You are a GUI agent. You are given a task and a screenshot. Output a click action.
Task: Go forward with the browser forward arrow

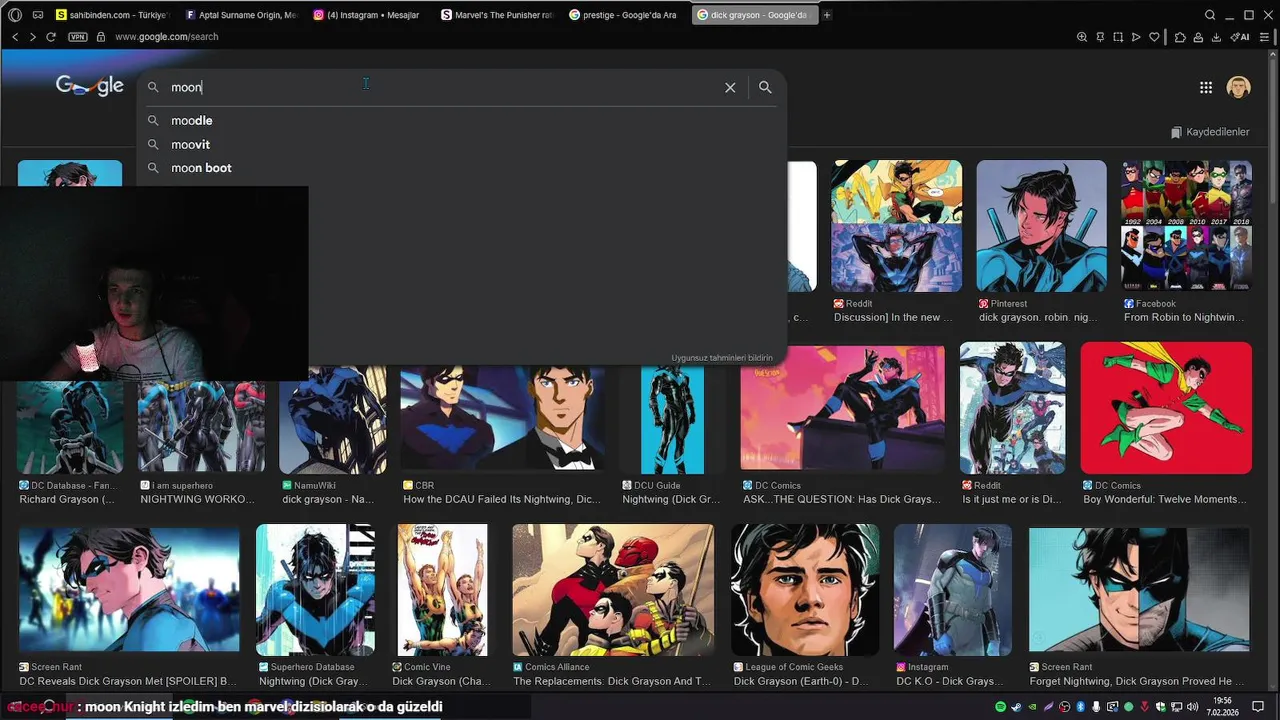pos(33,37)
